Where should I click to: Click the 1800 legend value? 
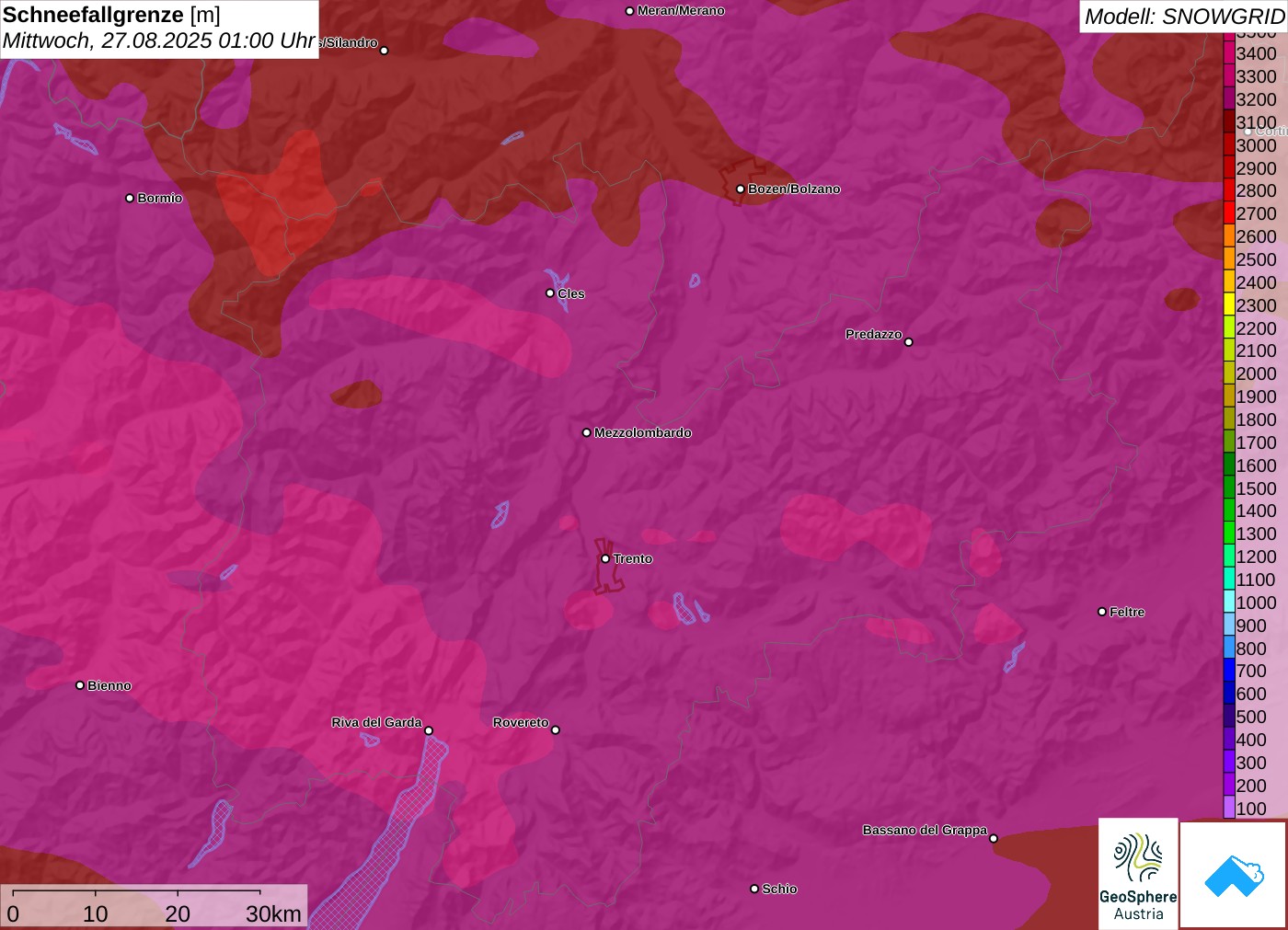click(x=1256, y=419)
